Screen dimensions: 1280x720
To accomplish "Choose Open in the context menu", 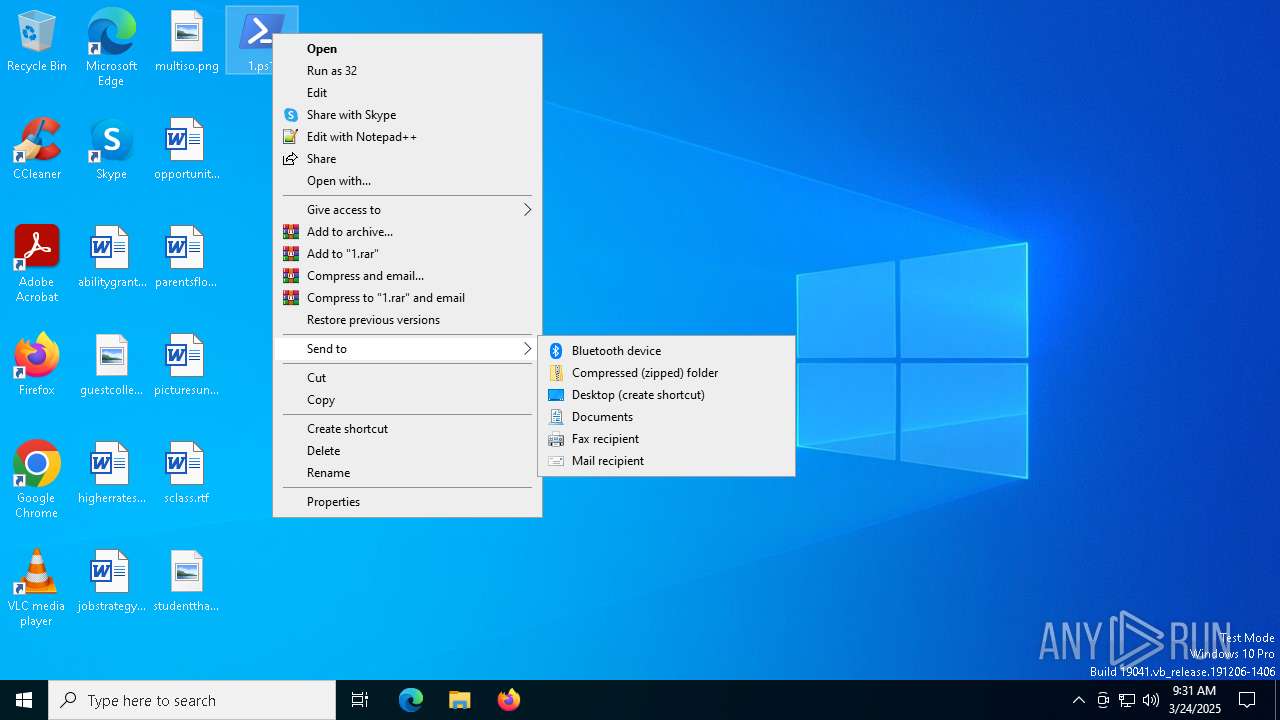I will click(x=408, y=49).
